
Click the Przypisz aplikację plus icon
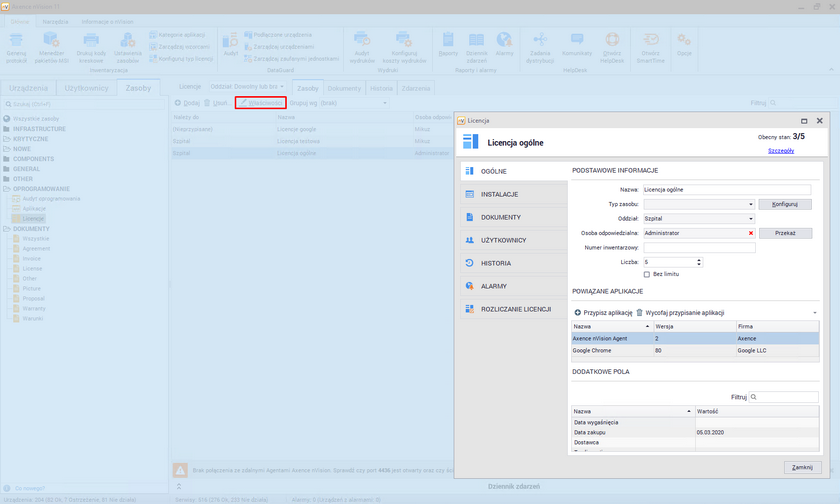point(577,313)
